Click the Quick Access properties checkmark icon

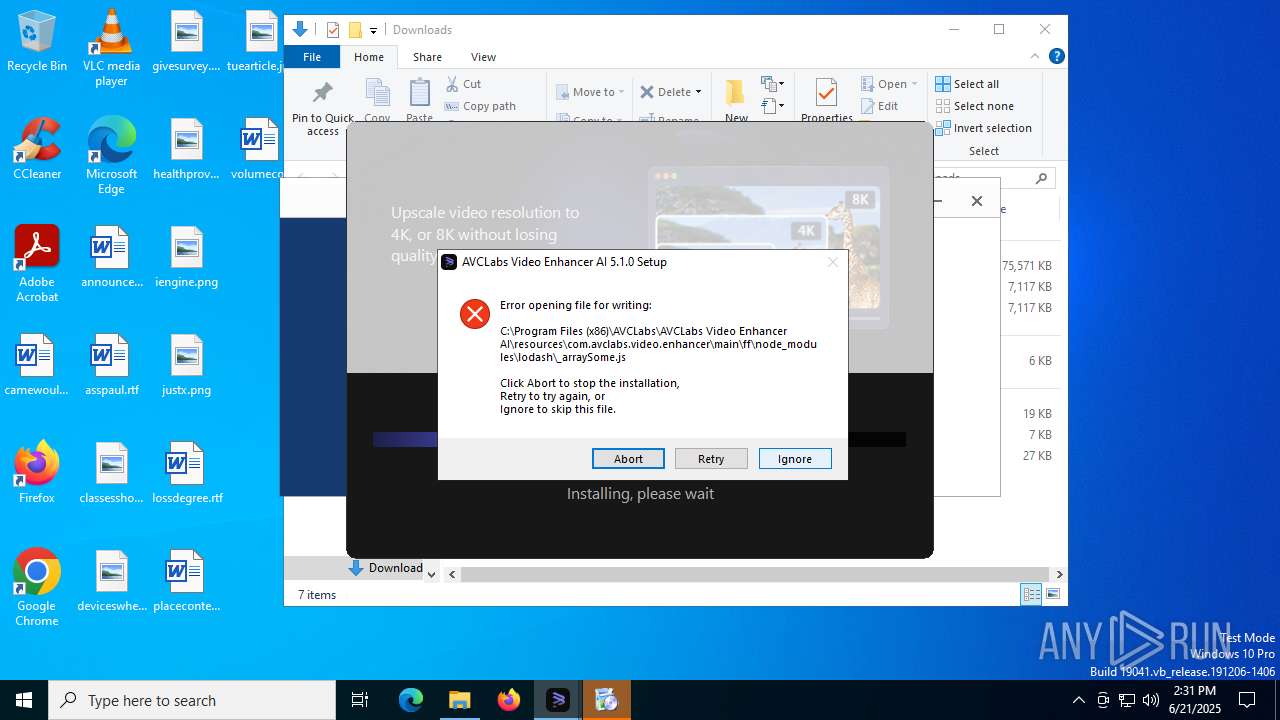(333, 30)
